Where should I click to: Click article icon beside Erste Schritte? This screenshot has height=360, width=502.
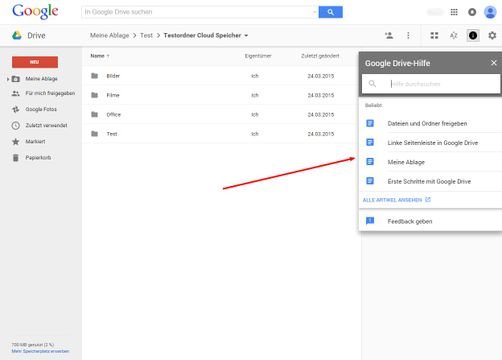[370, 181]
